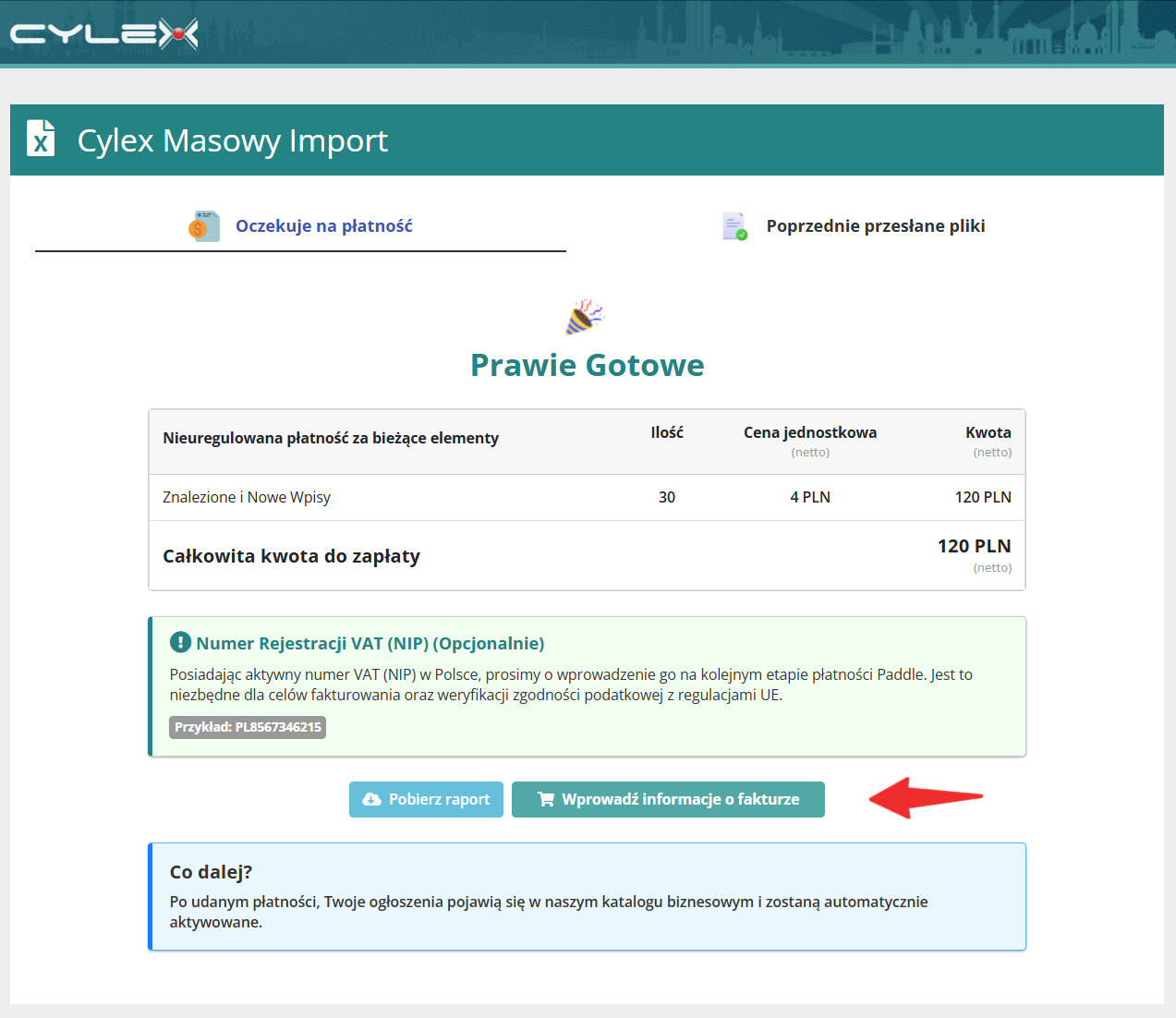This screenshot has height=1018, width=1176.
Task: Click the Cena jednostkowa column header
Action: coord(810,432)
